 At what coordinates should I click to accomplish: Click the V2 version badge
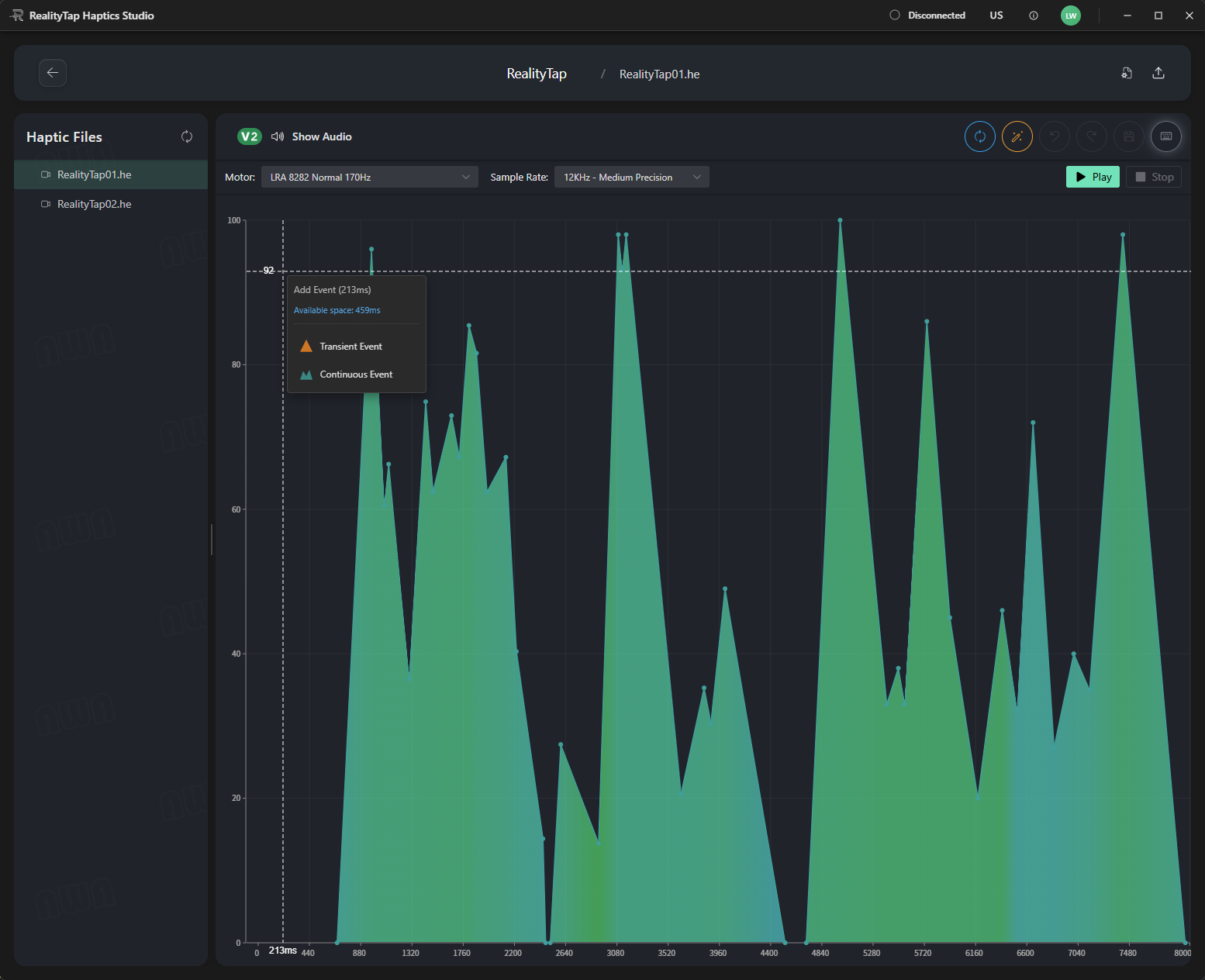[x=250, y=136]
